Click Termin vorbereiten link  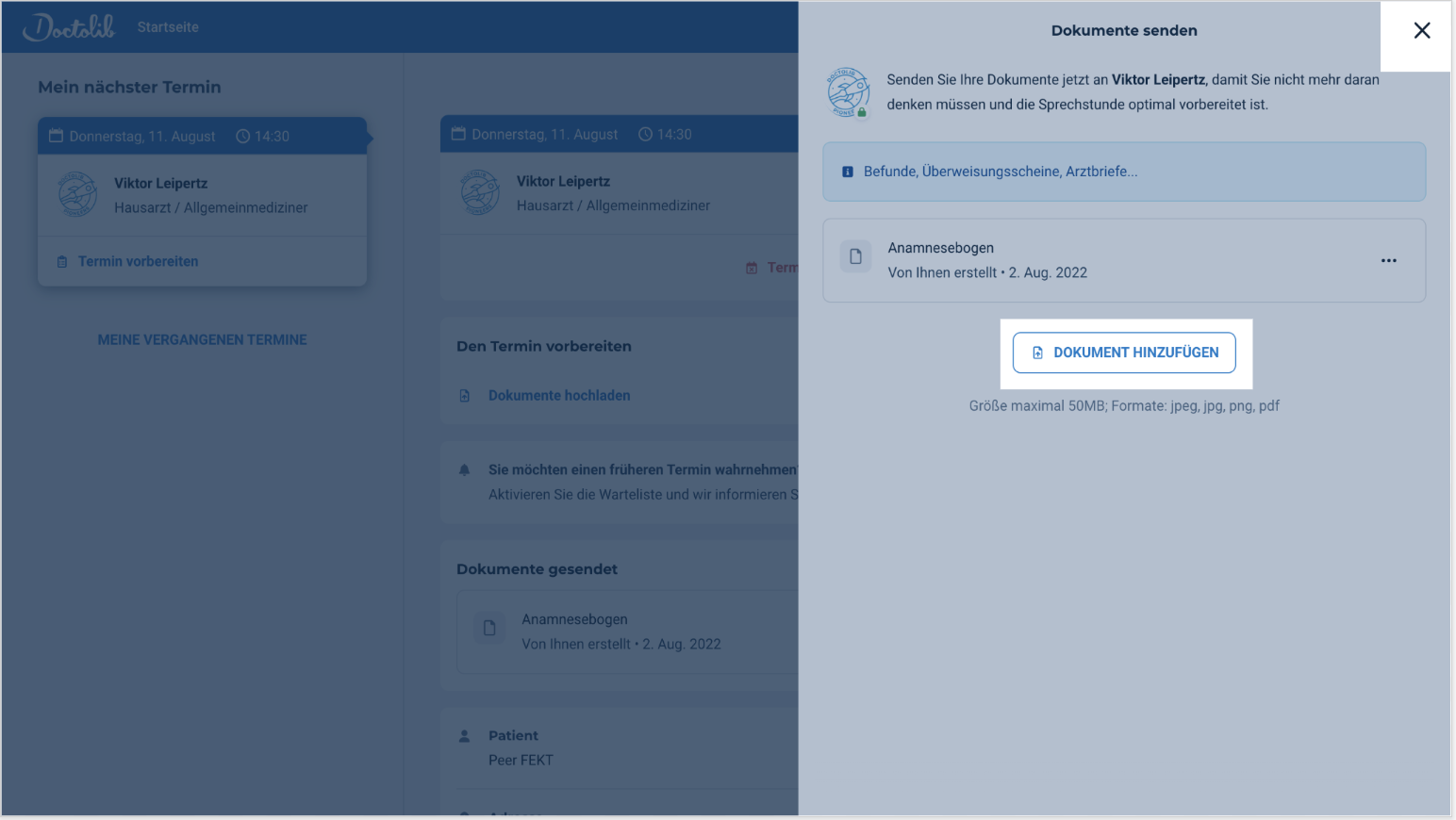click(x=138, y=262)
